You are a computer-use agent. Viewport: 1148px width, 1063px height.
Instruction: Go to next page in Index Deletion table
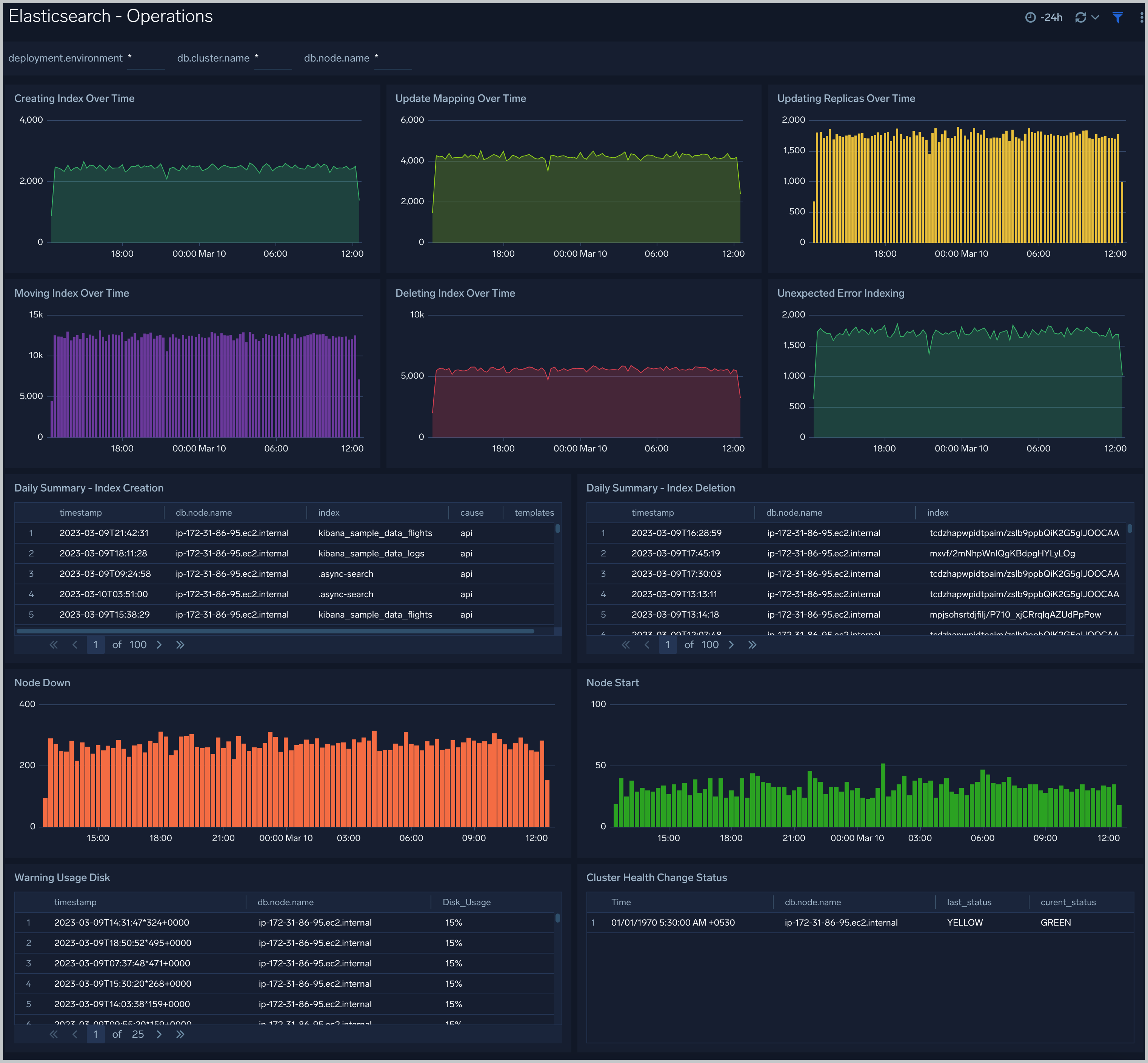732,645
